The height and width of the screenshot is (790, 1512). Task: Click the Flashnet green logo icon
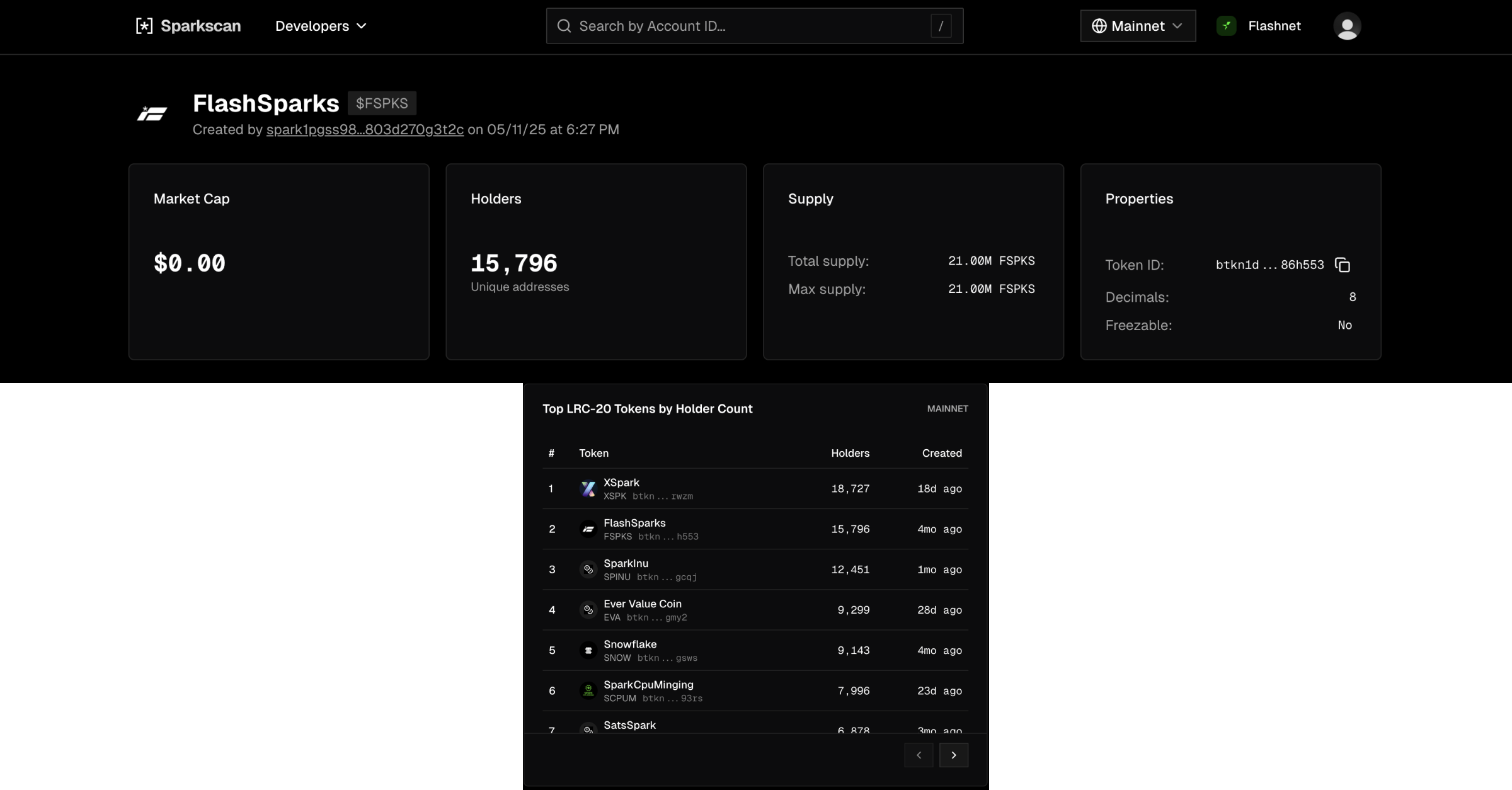(1226, 26)
